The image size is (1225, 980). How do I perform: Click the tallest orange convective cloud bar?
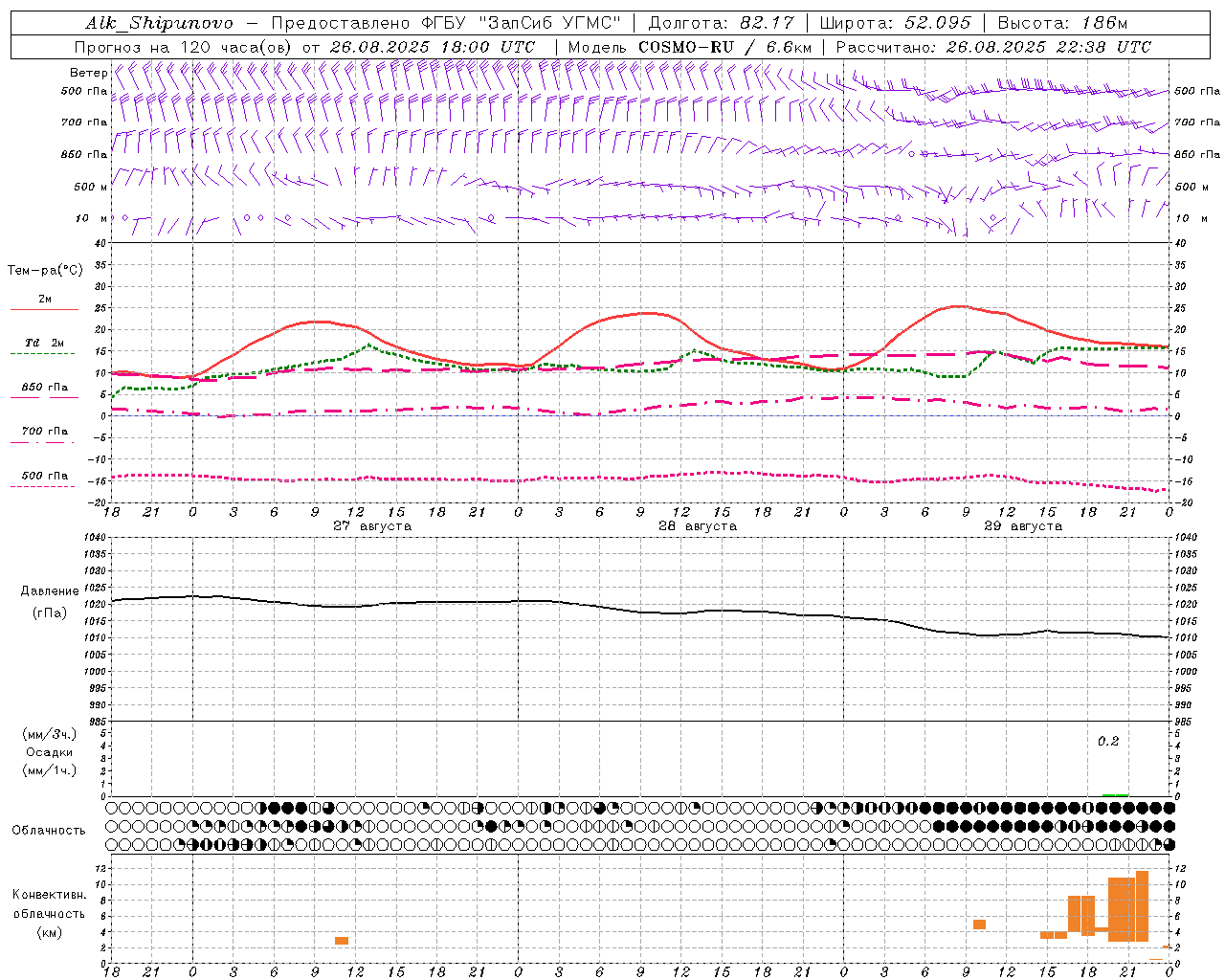click(1142, 905)
